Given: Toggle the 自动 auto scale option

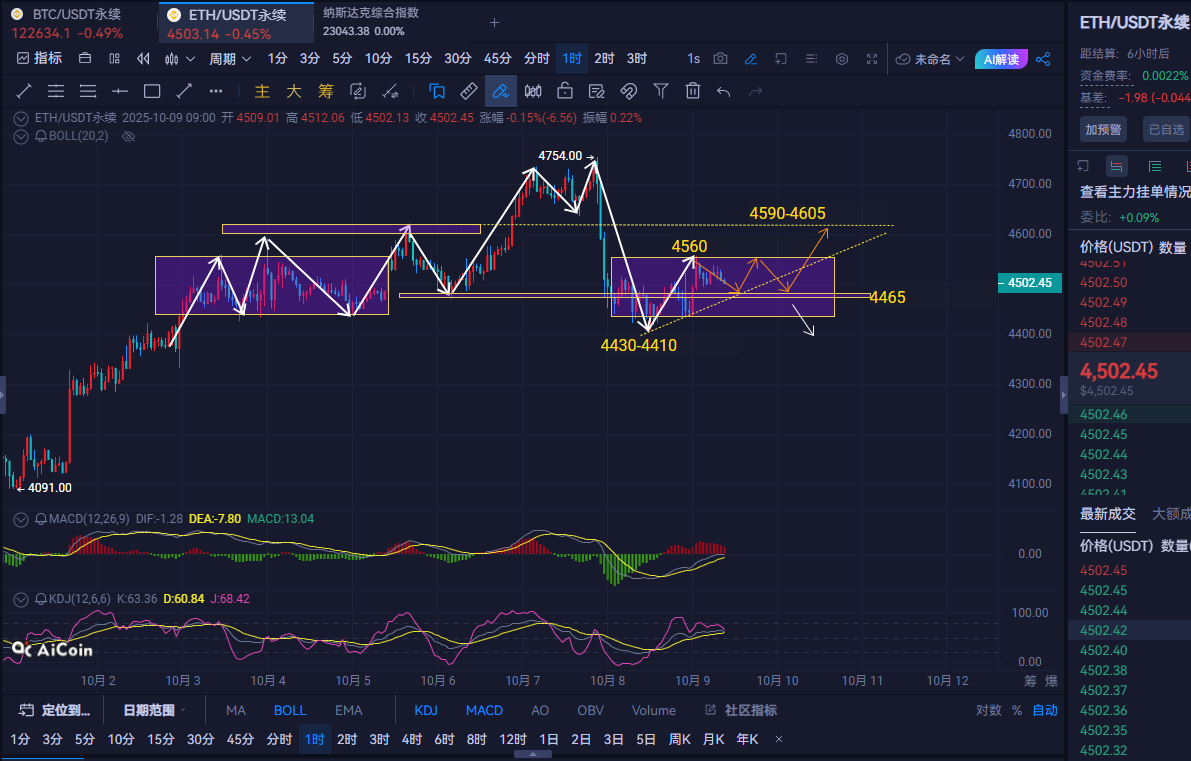Looking at the screenshot, I should point(1045,710).
